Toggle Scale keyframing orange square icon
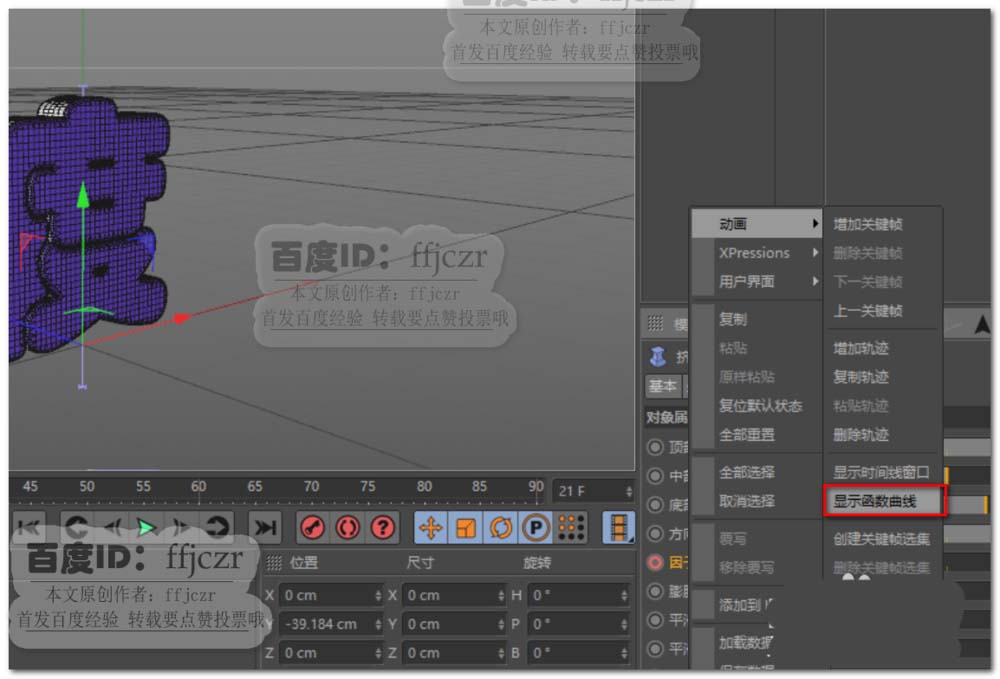Screen dimensions: 1000x679 coord(466,527)
